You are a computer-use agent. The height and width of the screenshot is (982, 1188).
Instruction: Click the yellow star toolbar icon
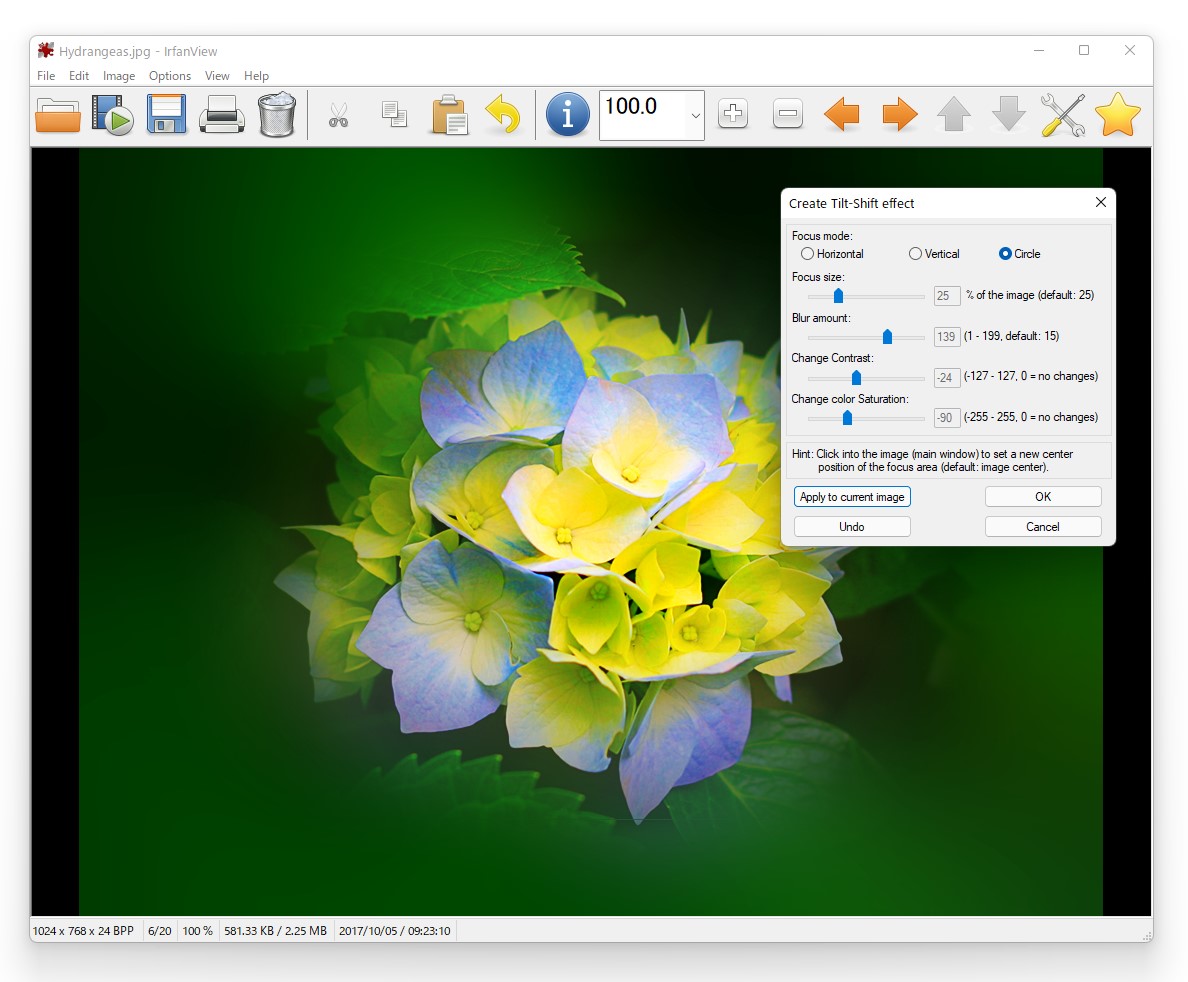point(1118,114)
